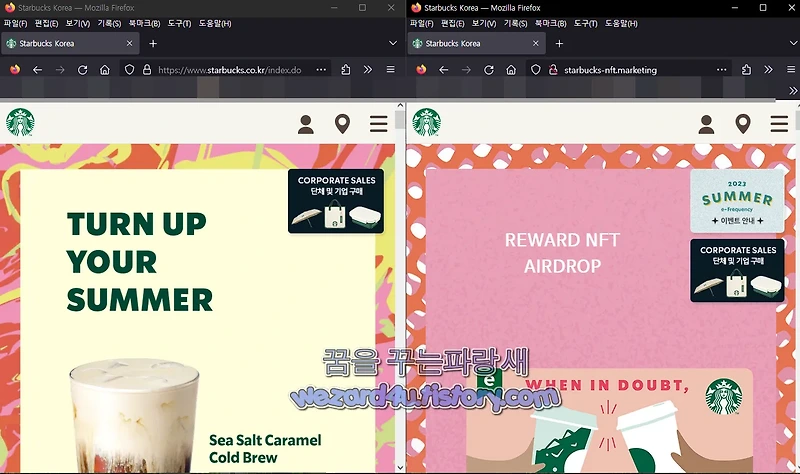Open page actions dots in left address bar
800x474 pixels.
(x=321, y=70)
